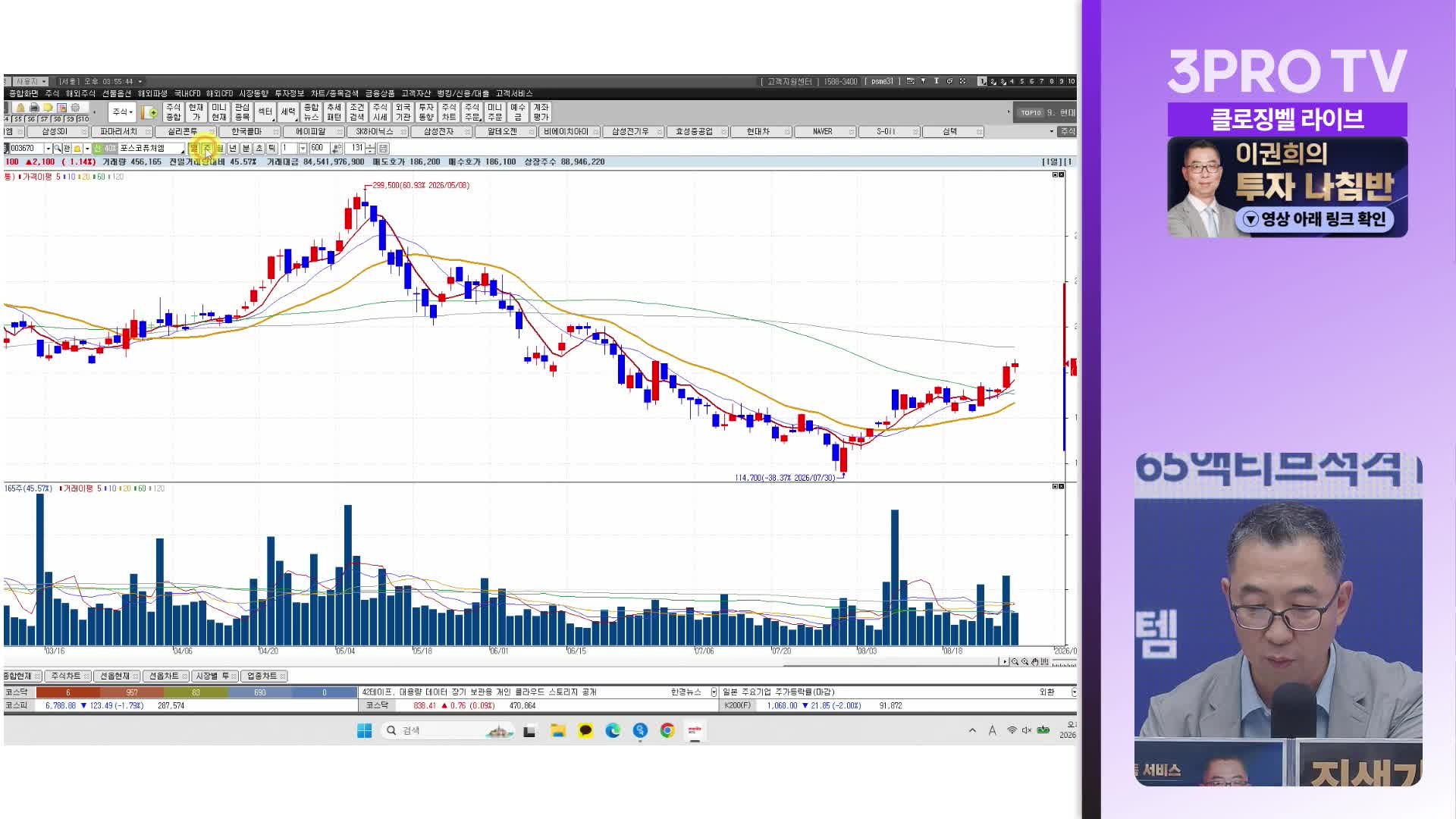
Task: Expand the period value 1 dropdown
Action: 303,148
